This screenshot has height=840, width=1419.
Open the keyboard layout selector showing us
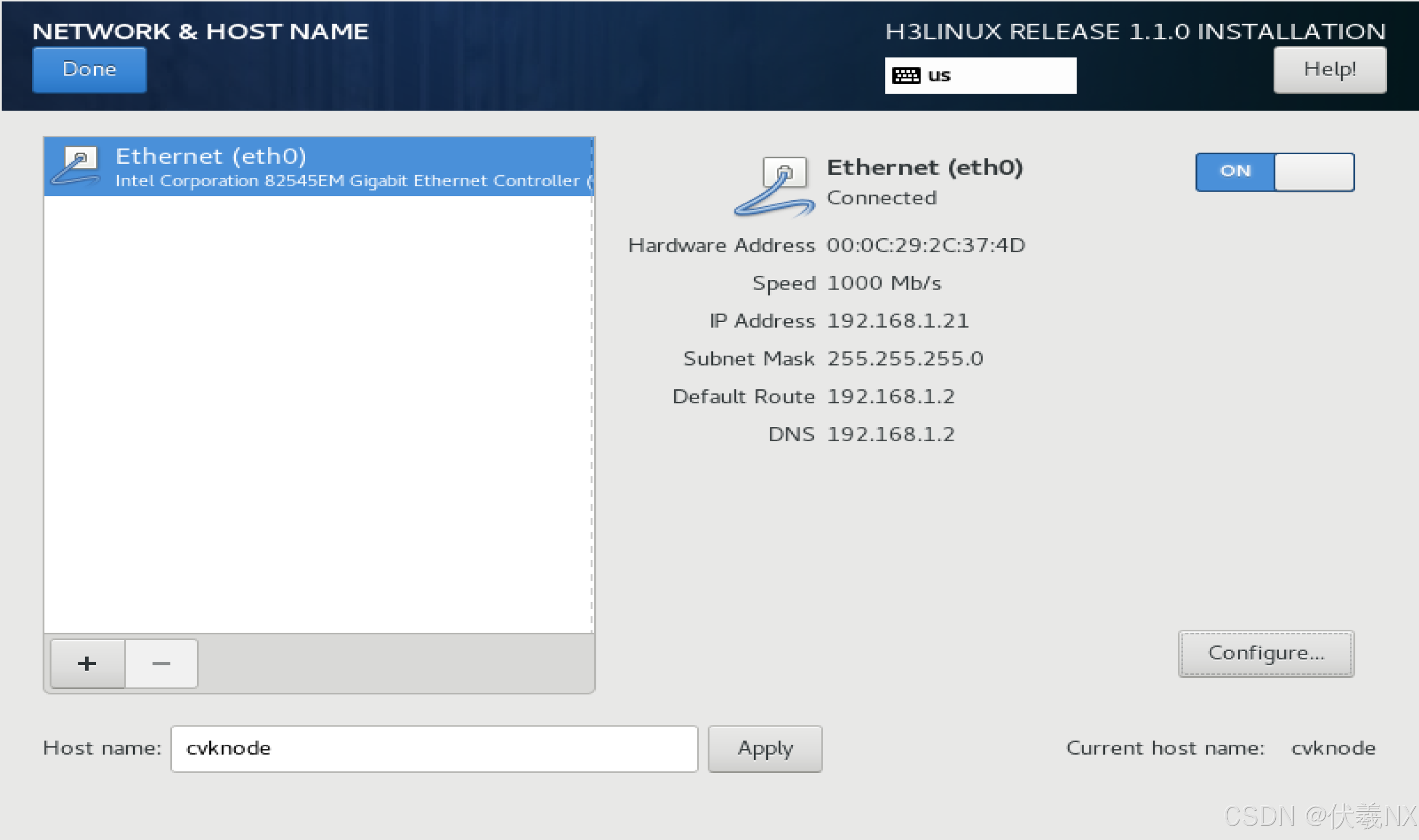click(x=979, y=74)
